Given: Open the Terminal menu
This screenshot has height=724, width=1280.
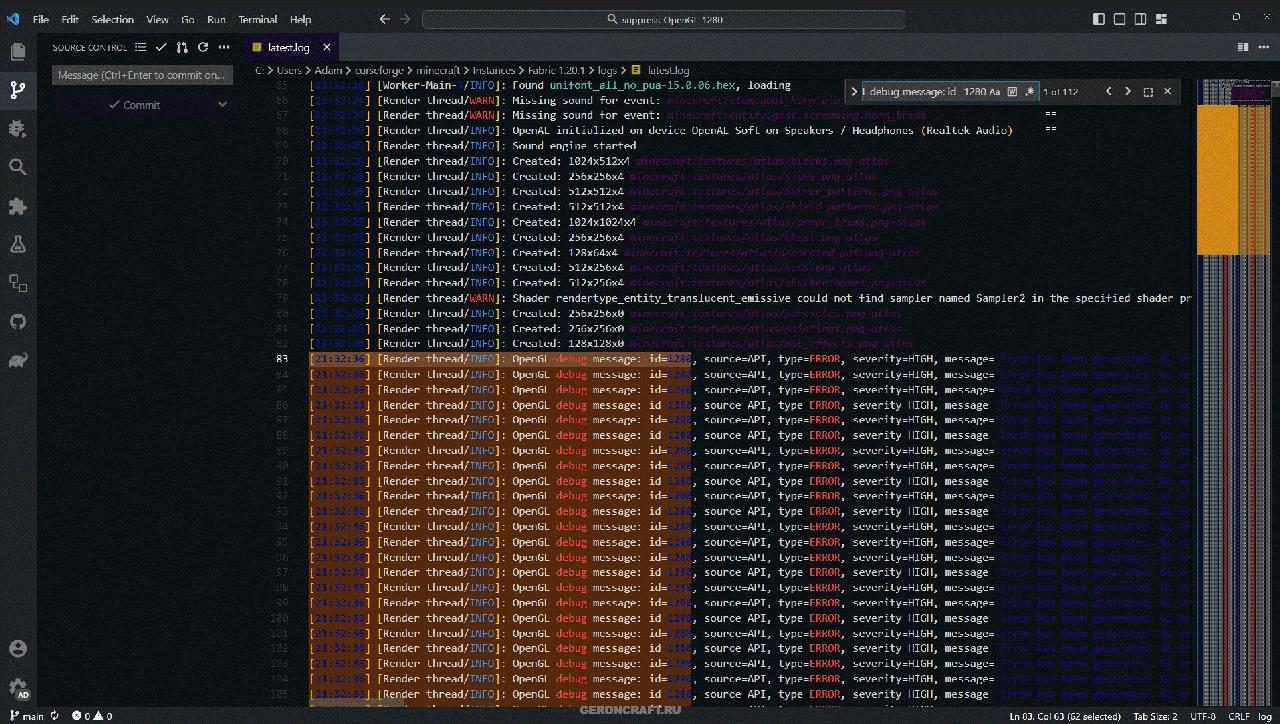Looking at the screenshot, I should click(257, 19).
